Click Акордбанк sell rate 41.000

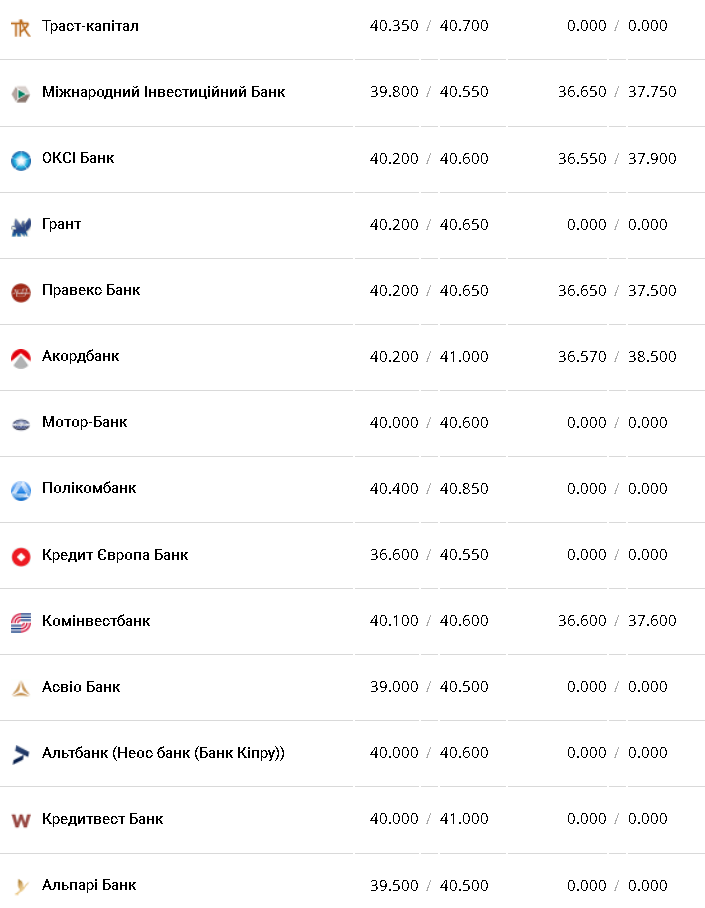(464, 356)
